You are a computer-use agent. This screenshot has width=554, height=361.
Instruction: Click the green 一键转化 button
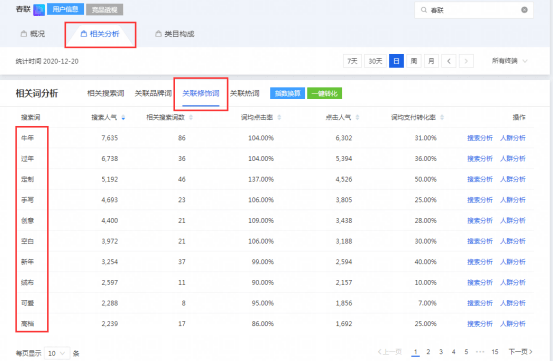pos(324,93)
